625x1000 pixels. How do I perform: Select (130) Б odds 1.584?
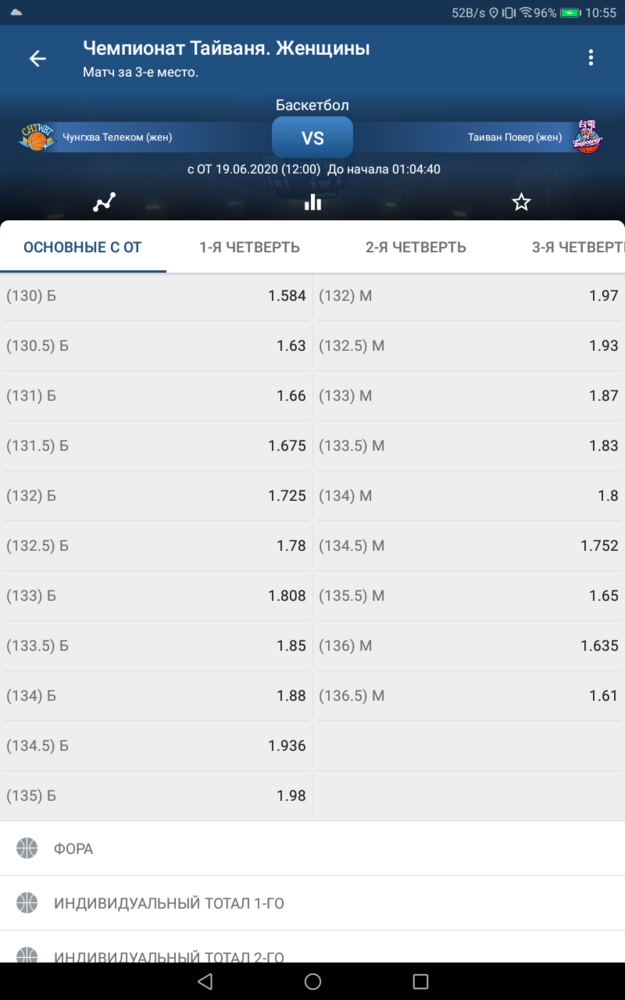(156, 296)
